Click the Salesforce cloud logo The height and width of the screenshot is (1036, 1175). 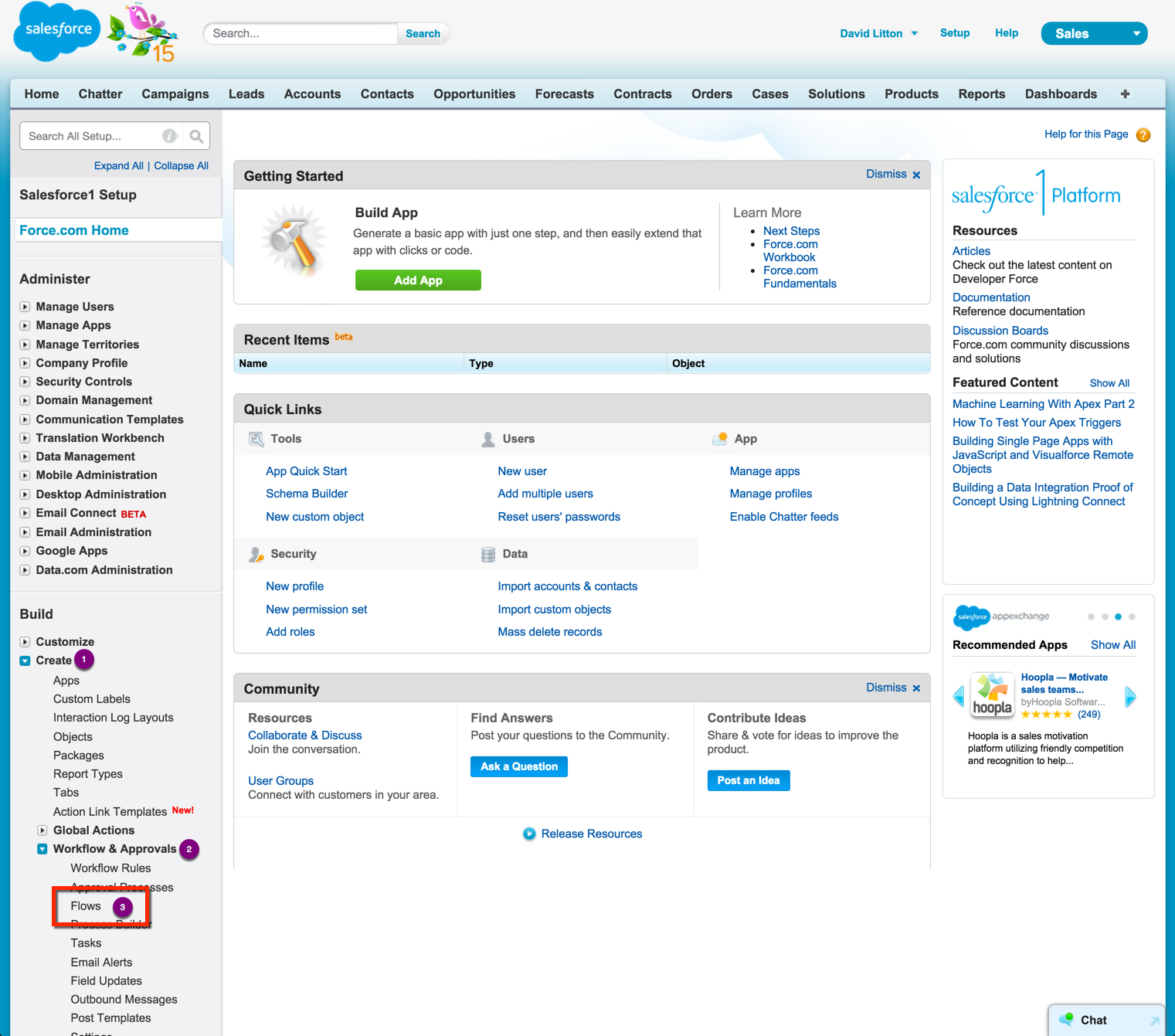pos(58,32)
